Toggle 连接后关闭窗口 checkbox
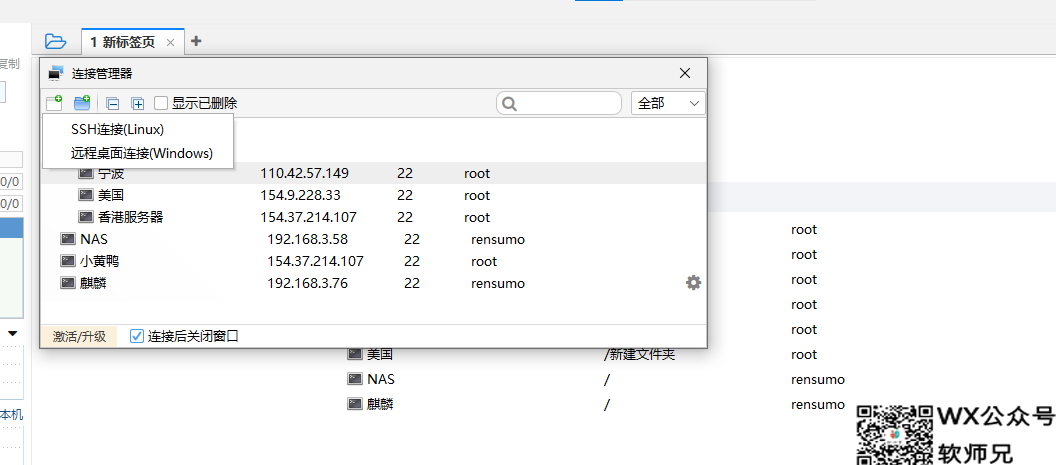Viewport: 1056px width, 465px height. pyautogui.click(x=137, y=336)
